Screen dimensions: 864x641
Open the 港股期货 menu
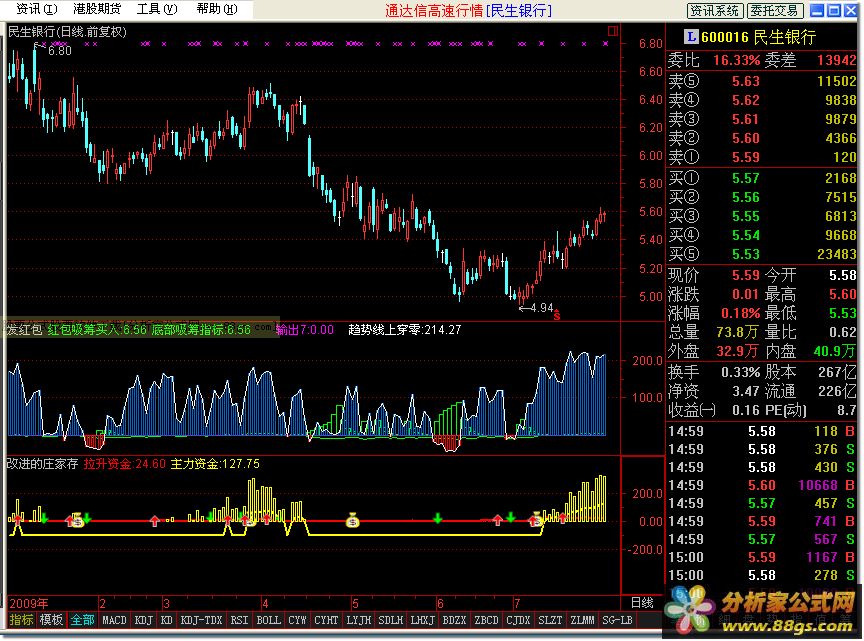(x=97, y=9)
